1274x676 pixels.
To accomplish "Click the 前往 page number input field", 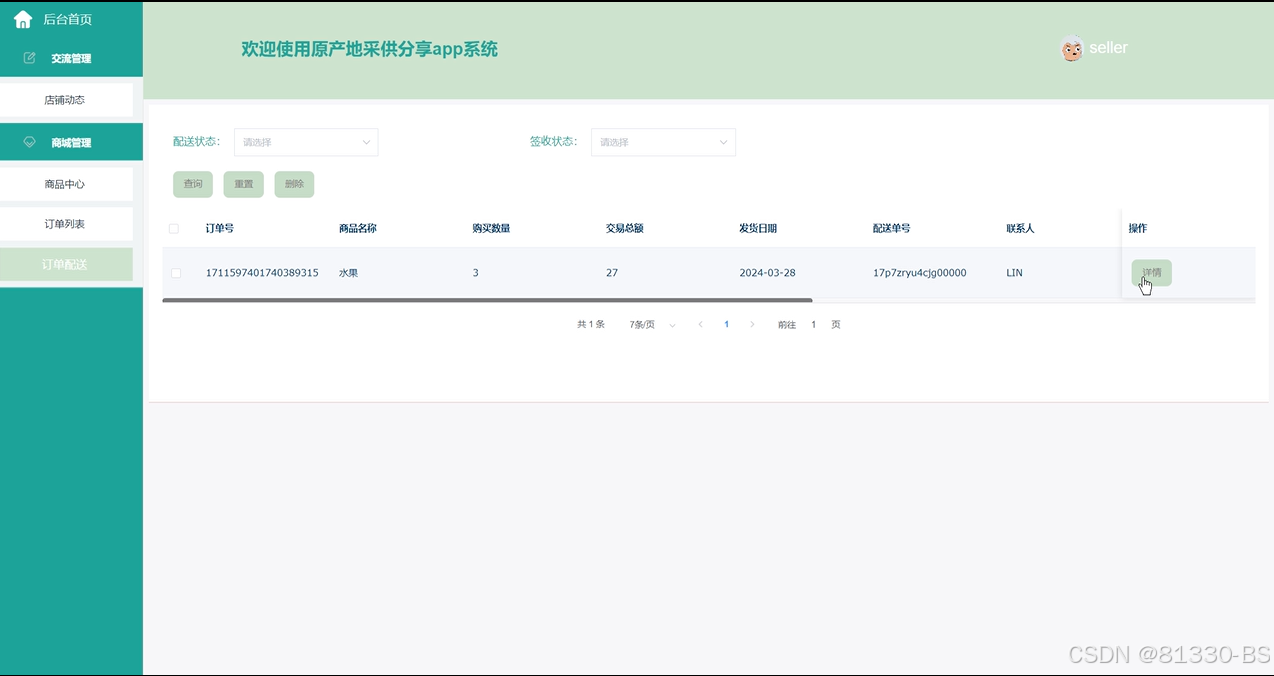I will click(x=814, y=324).
